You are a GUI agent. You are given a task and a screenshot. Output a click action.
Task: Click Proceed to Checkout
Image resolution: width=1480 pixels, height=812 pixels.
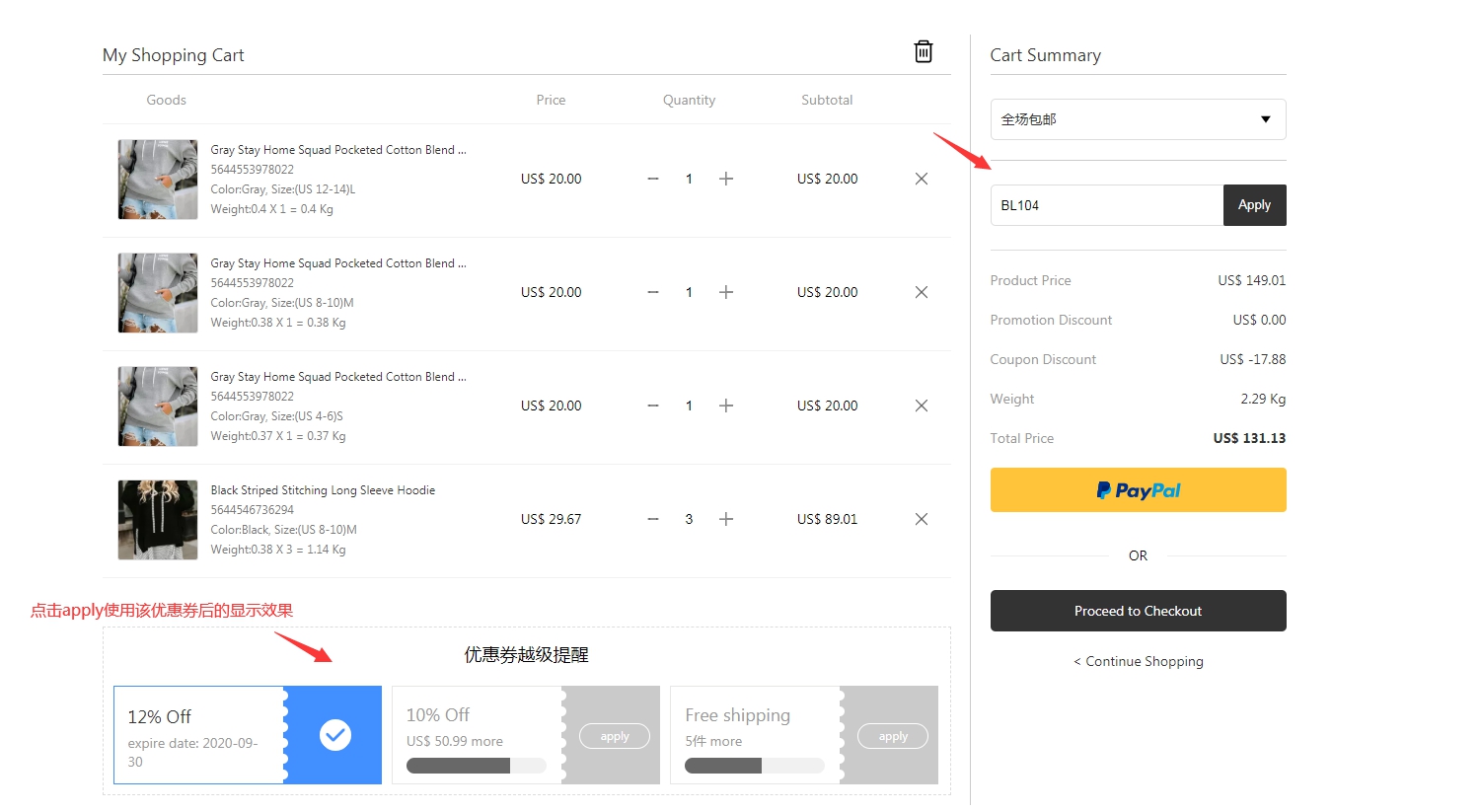1137,611
